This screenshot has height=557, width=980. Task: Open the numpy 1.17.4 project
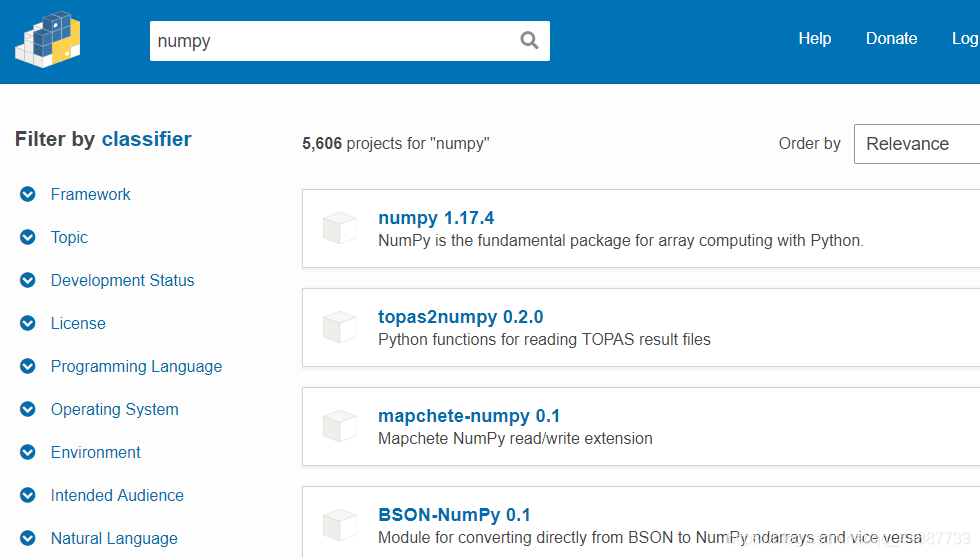coord(436,218)
